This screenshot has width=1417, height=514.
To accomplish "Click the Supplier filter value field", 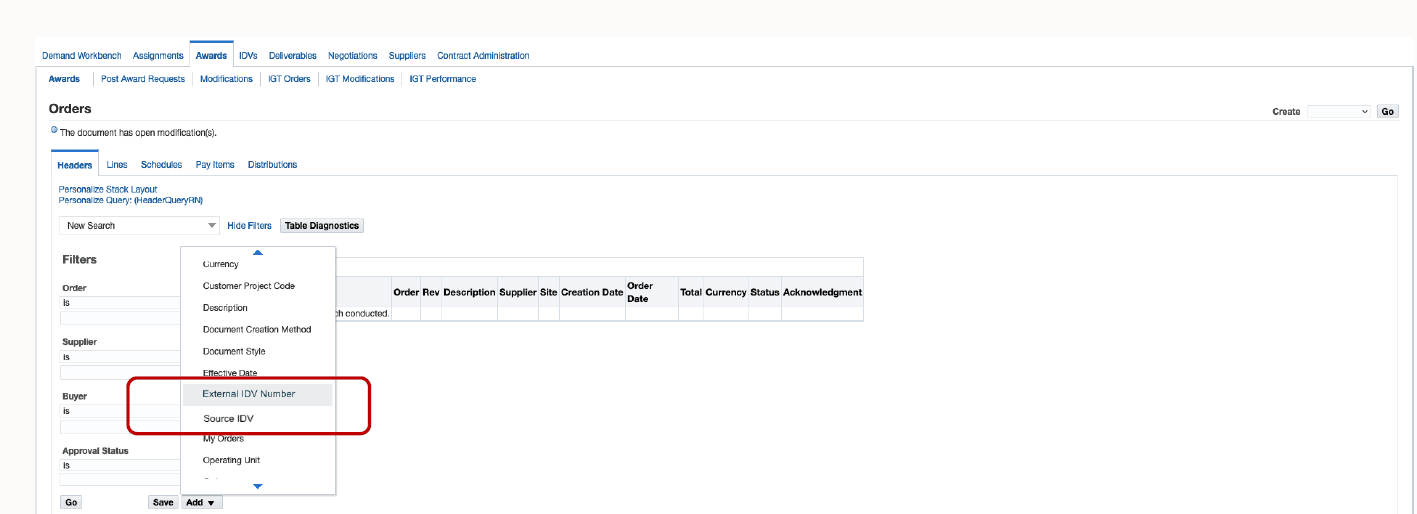I will pyautogui.click(x=120, y=372).
